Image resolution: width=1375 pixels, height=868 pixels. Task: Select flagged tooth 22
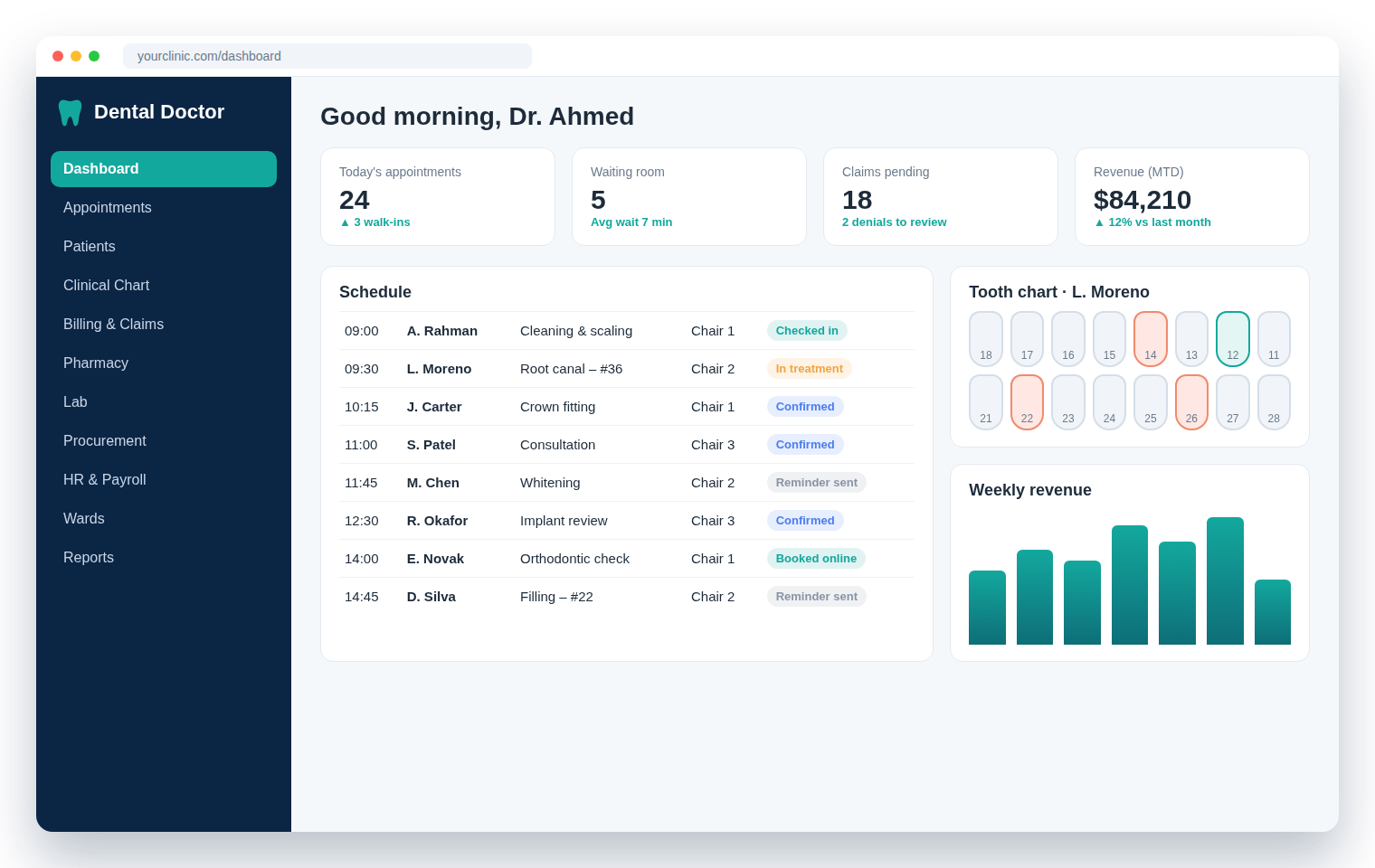click(x=1027, y=402)
